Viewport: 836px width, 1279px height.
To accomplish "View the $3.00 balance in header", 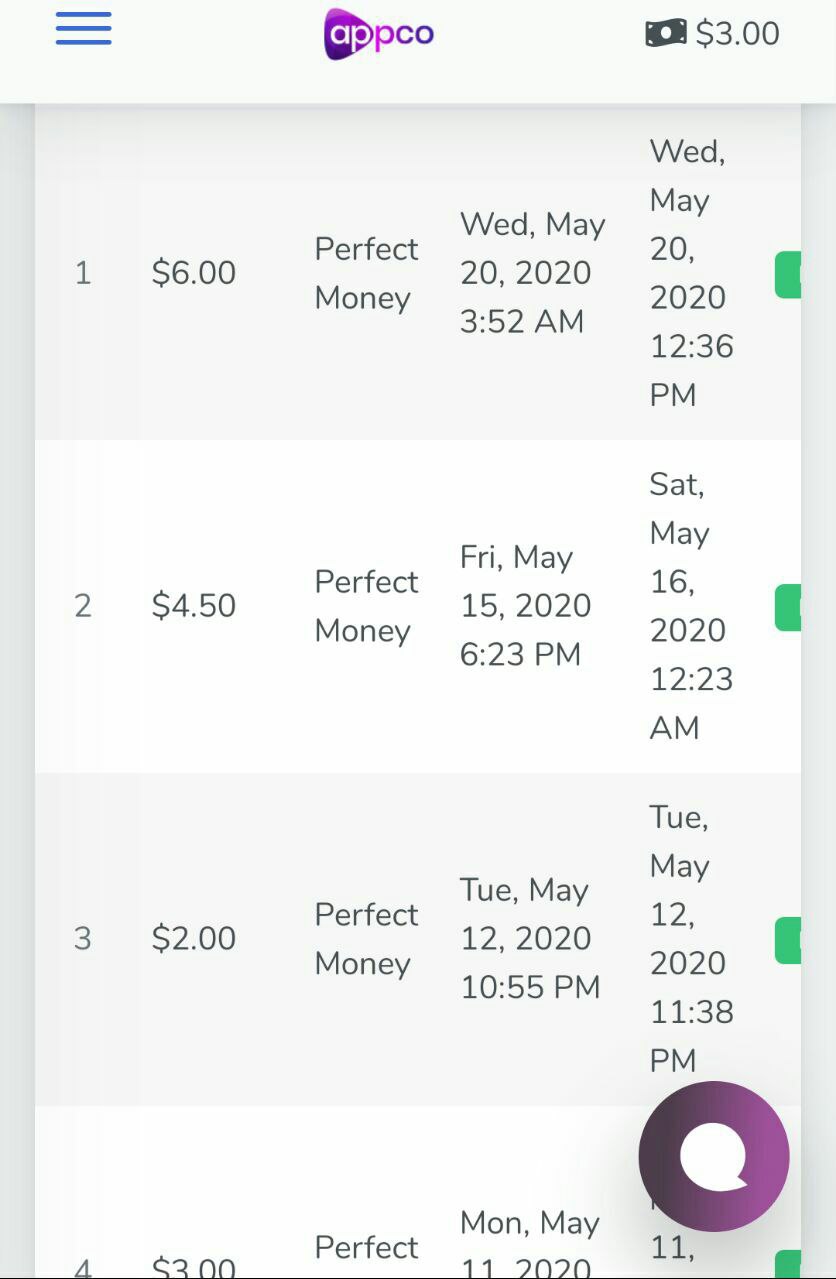I will pyautogui.click(x=737, y=34).
